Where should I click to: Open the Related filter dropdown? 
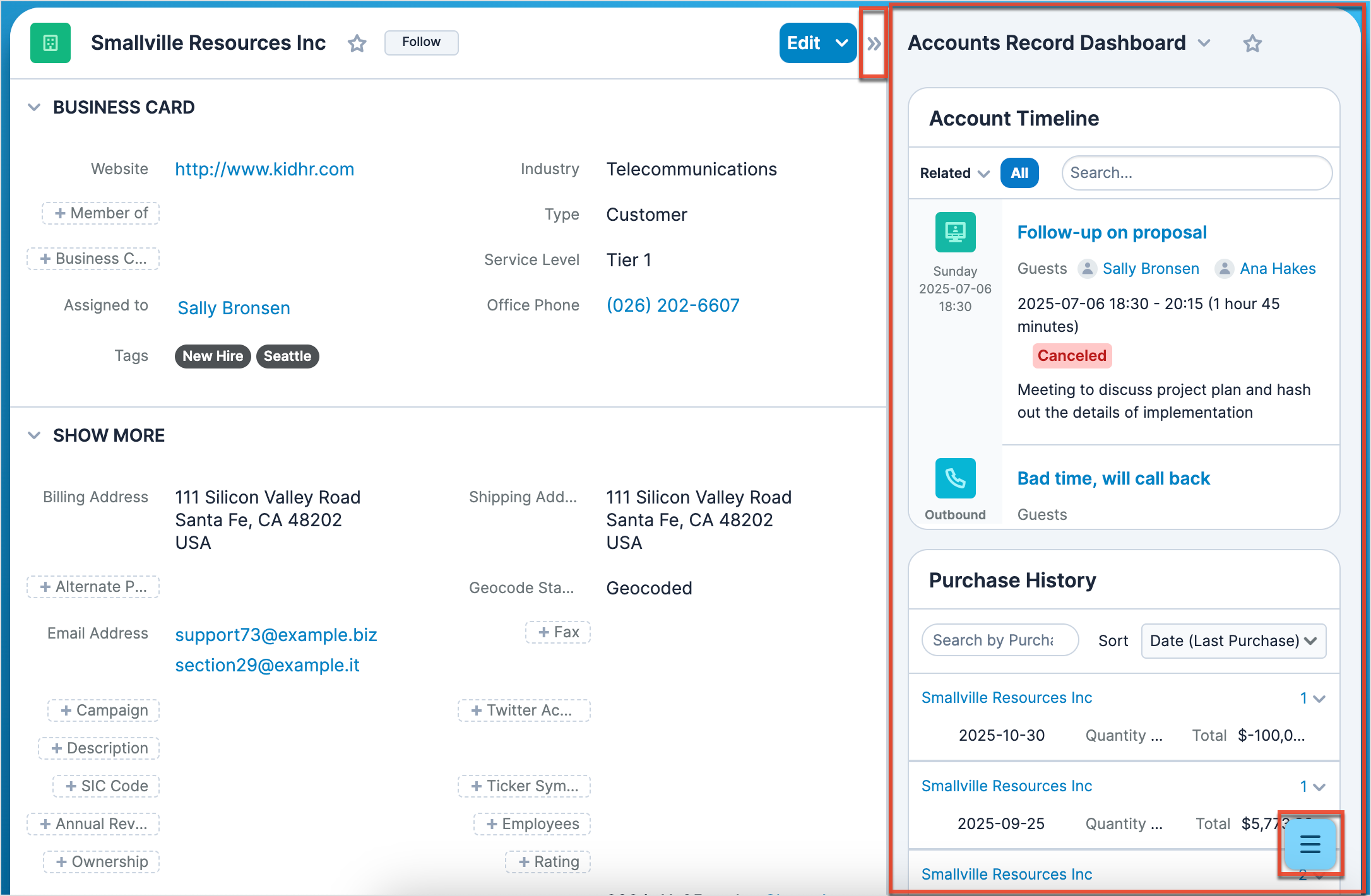(953, 172)
